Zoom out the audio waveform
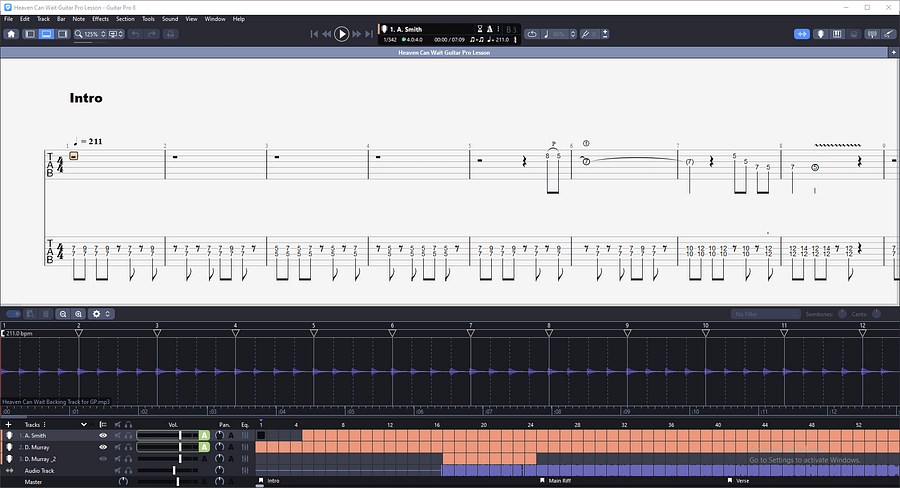The width and height of the screenshot is (900, 488). (63, 314)
